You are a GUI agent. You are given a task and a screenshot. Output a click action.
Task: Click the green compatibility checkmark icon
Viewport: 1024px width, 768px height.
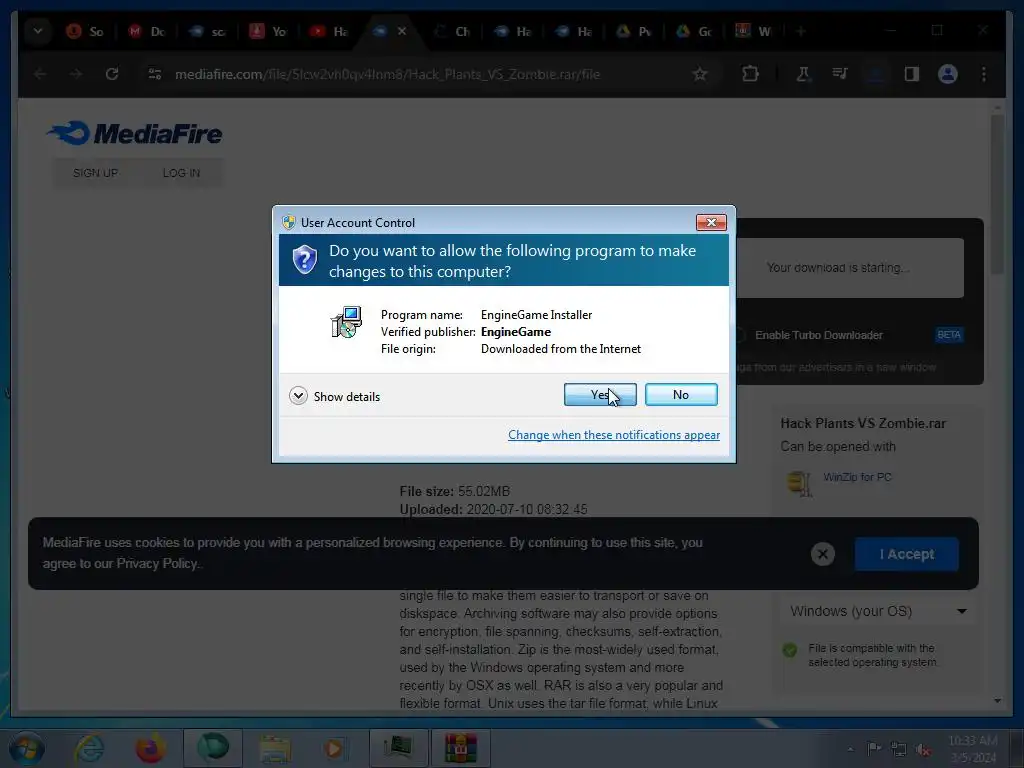click(x=790, y=650)
